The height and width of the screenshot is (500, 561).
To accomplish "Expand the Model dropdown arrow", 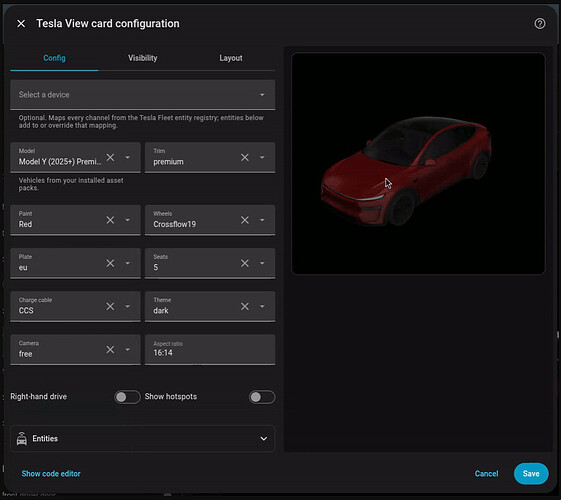I will coord(127,157).
